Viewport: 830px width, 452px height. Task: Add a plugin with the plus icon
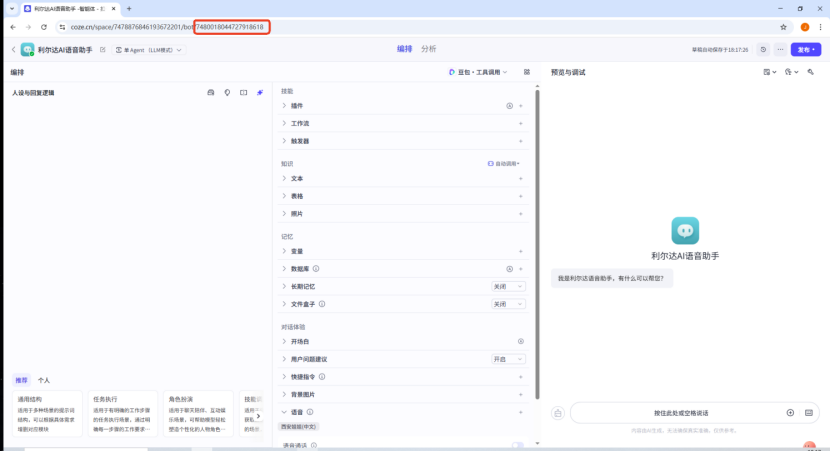[x=520, y=105]
